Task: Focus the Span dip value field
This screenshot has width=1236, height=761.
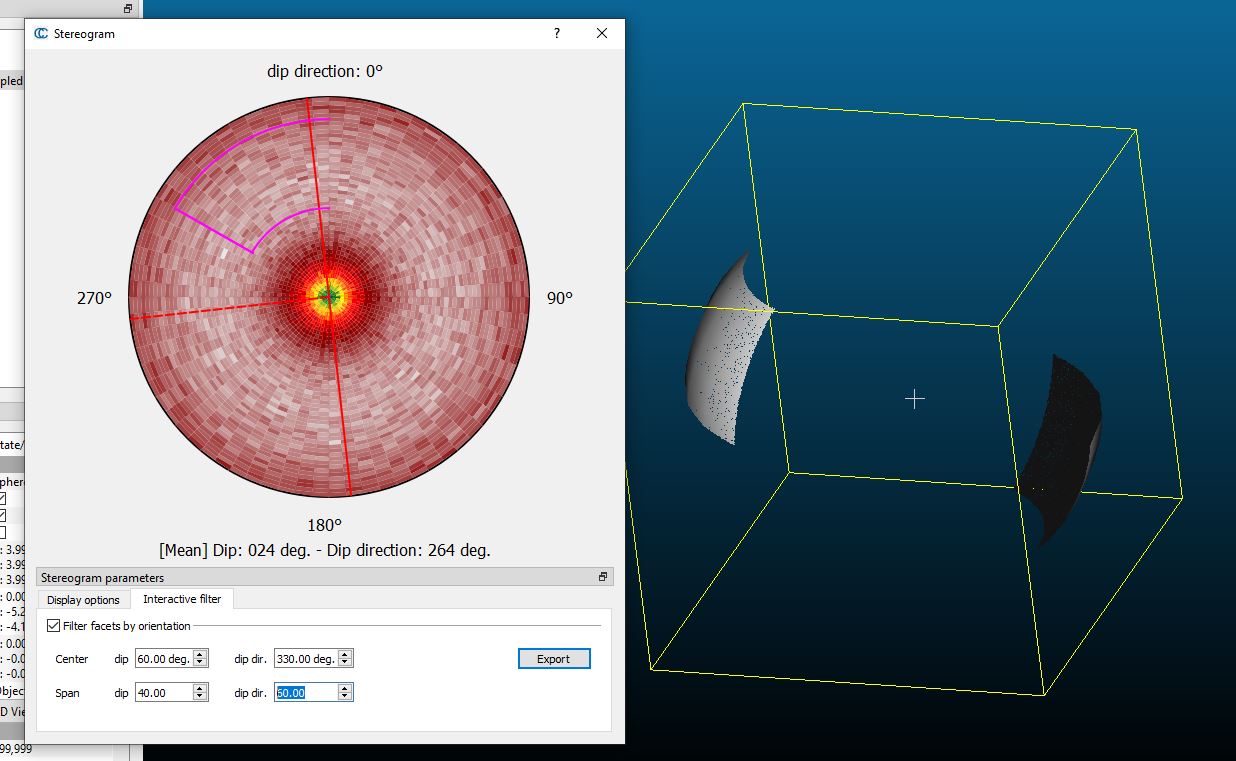Action: coord(162,692)
